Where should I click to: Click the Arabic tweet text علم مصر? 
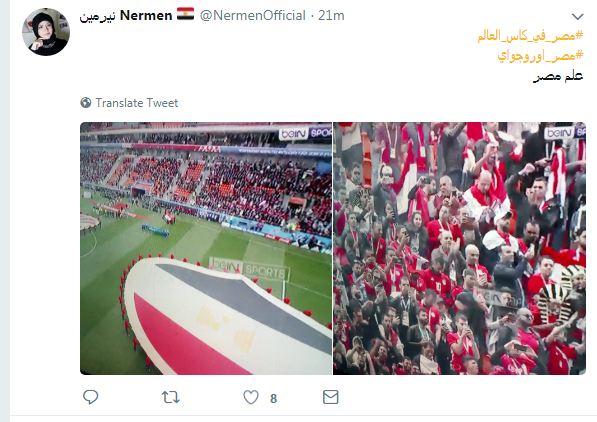[x=558, y=76]
